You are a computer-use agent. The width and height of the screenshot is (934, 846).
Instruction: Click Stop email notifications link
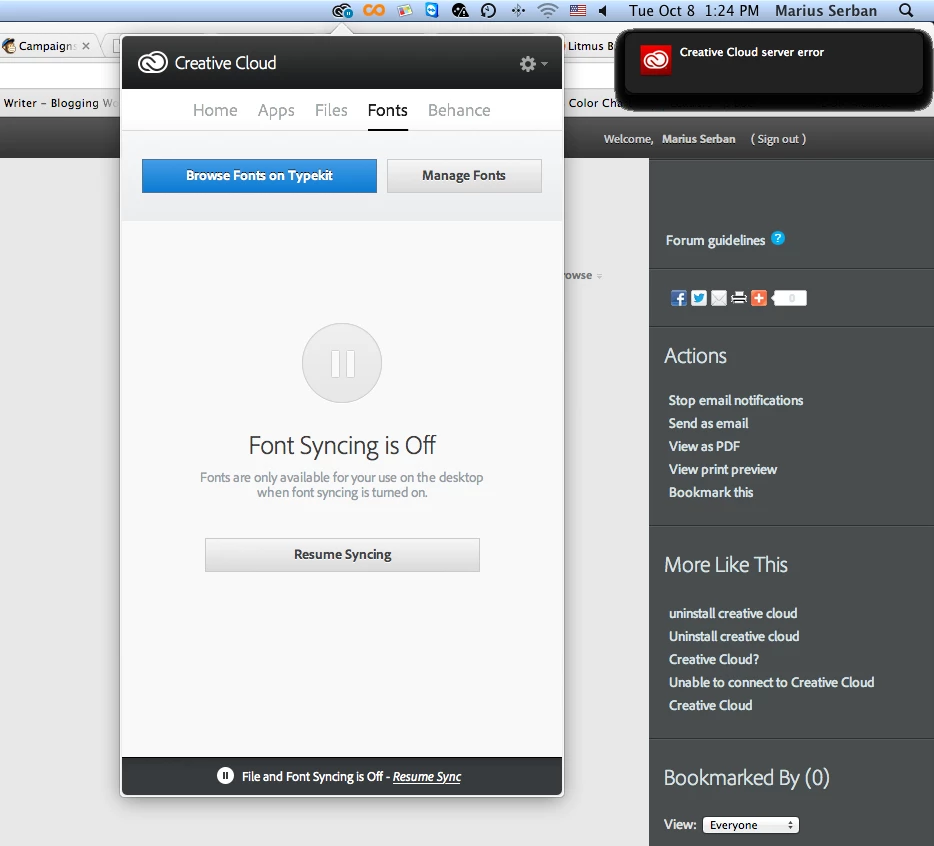736,400
